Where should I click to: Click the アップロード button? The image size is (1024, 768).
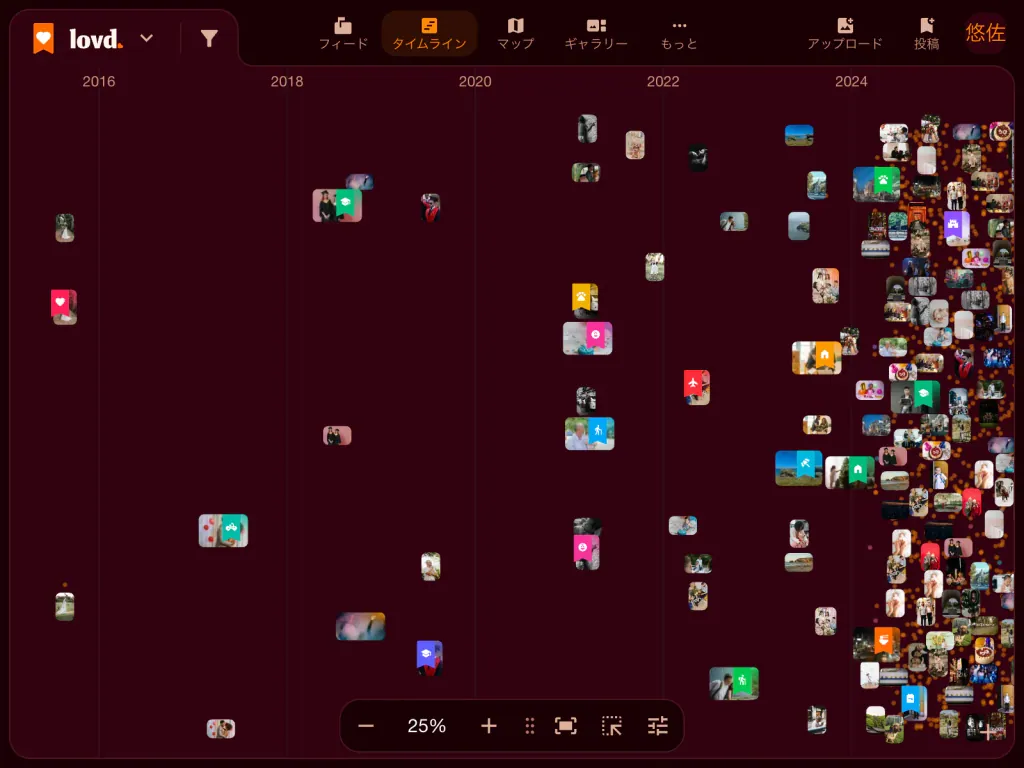pos(844,34)
